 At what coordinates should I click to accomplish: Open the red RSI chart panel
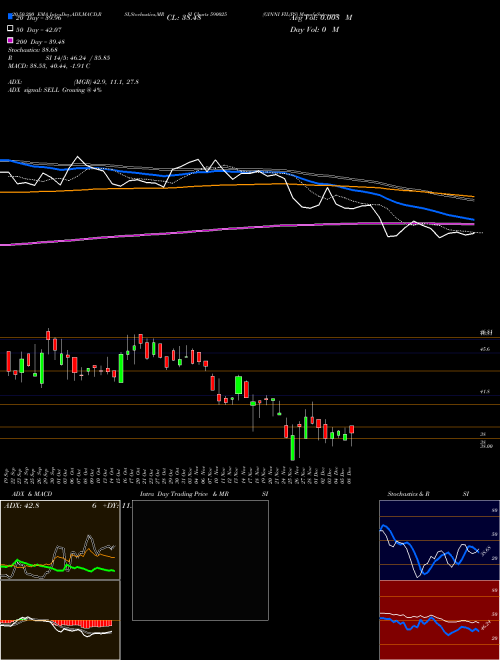pos(439,620)
